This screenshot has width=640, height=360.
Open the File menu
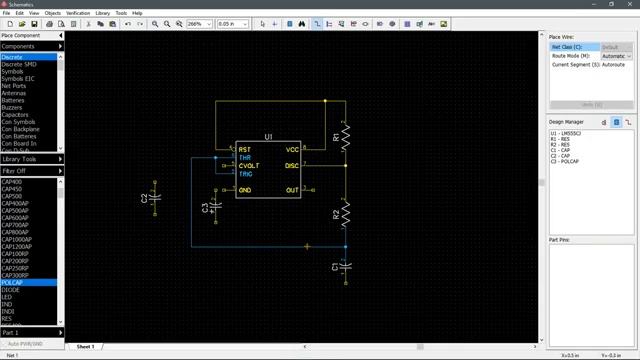7,13
